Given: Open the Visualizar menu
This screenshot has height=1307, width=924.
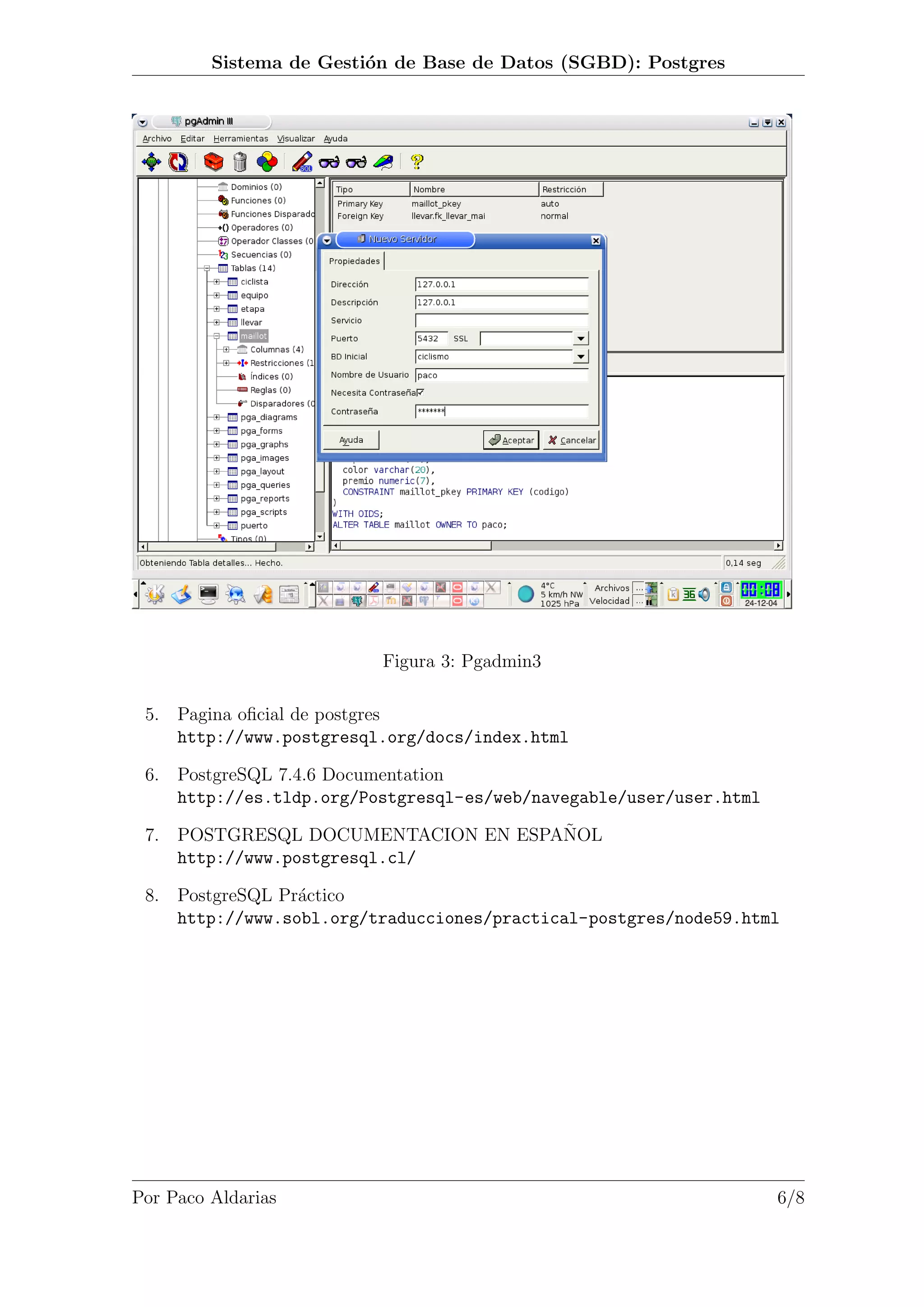Looking at the screenshot, I should click(x=296, y=139).
